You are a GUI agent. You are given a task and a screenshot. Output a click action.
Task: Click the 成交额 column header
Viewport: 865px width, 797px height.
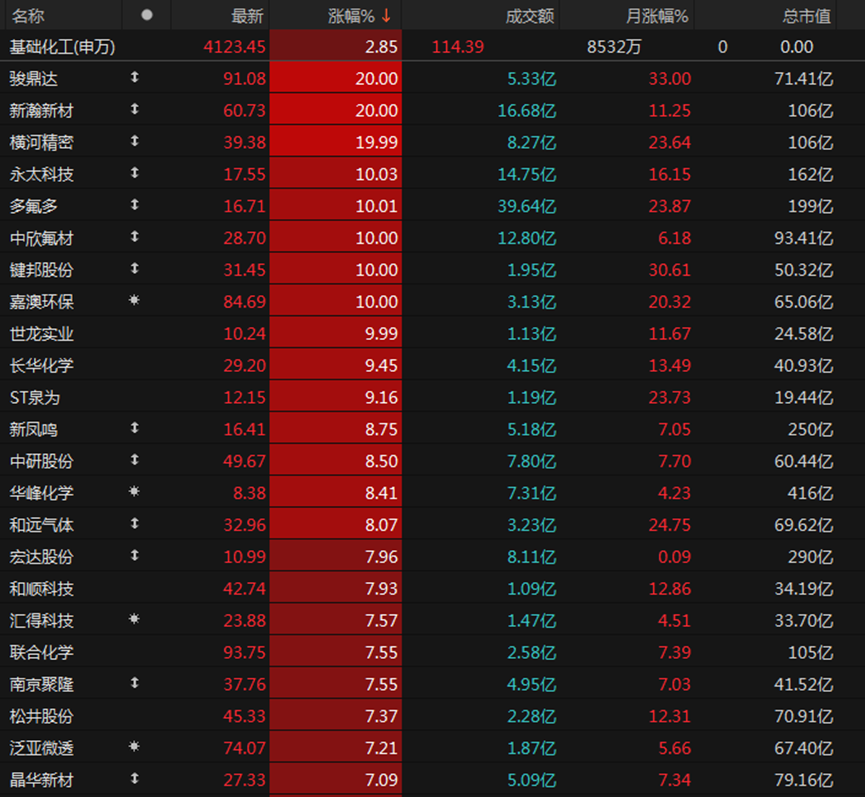pos(530,16)
